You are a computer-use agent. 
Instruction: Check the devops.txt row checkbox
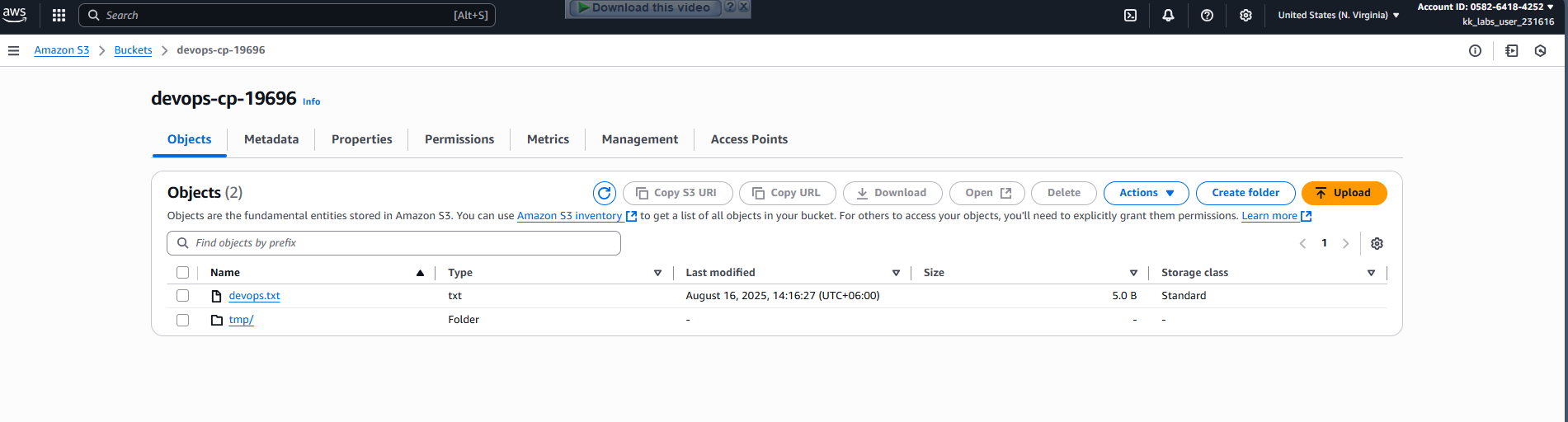(x=182, y=296)
